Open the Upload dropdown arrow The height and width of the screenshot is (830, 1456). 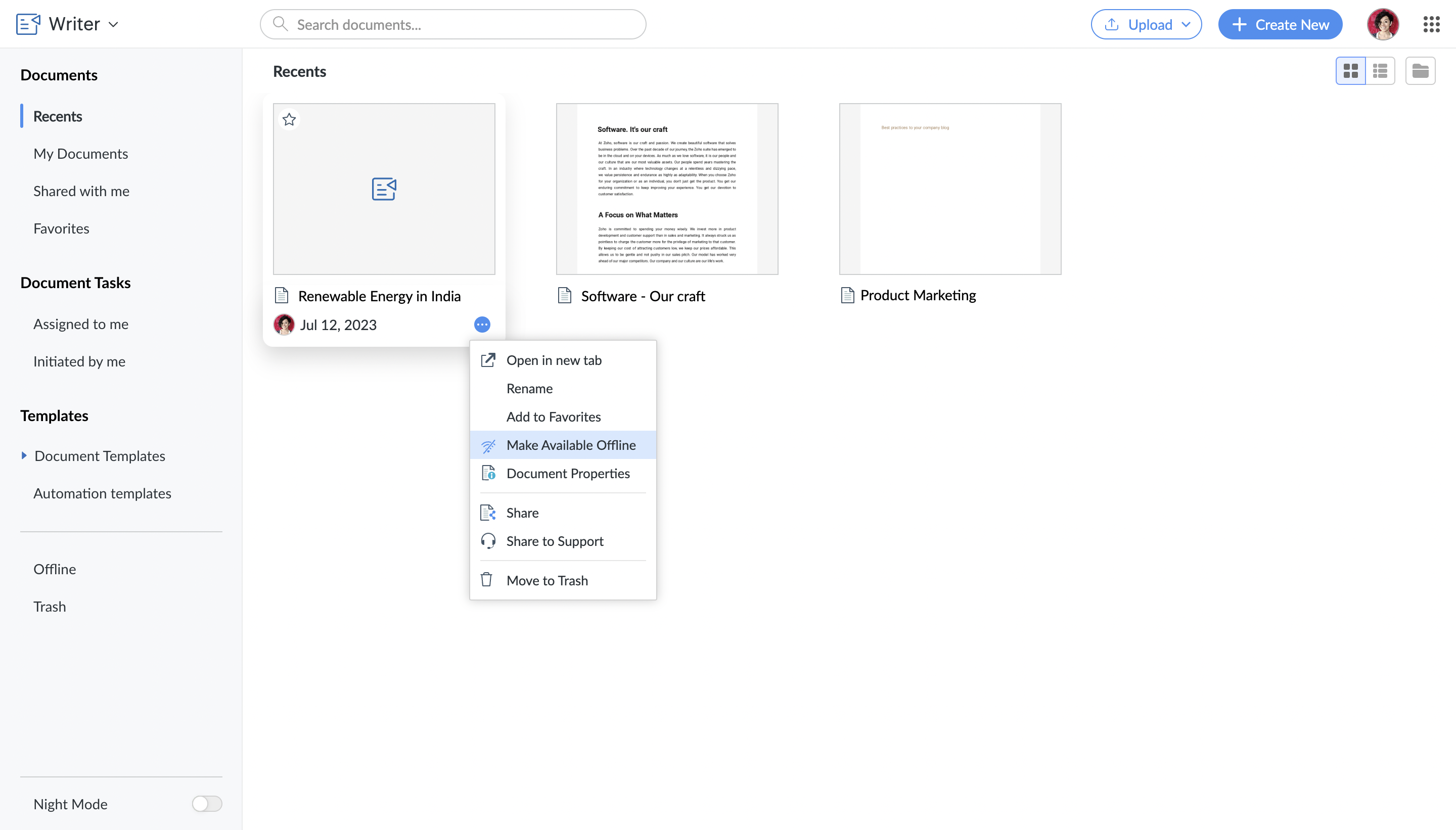pyautogui.click(x=1187, y=24)
